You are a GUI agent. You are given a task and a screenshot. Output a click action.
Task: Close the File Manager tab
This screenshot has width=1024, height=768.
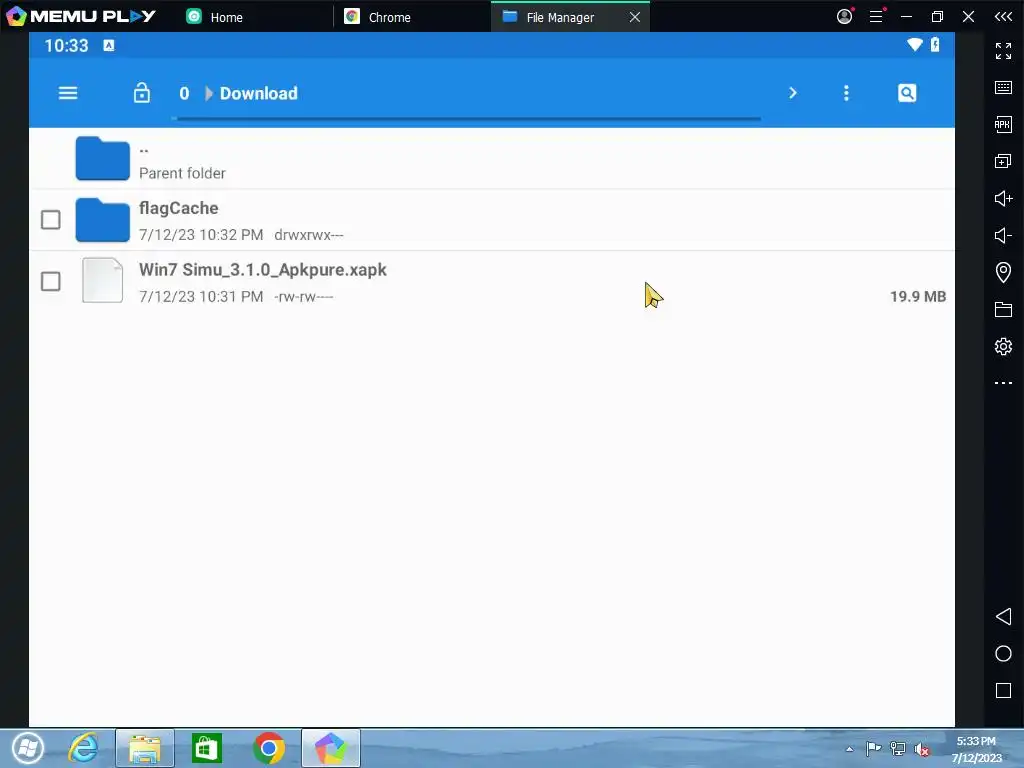tap(635, 17)
